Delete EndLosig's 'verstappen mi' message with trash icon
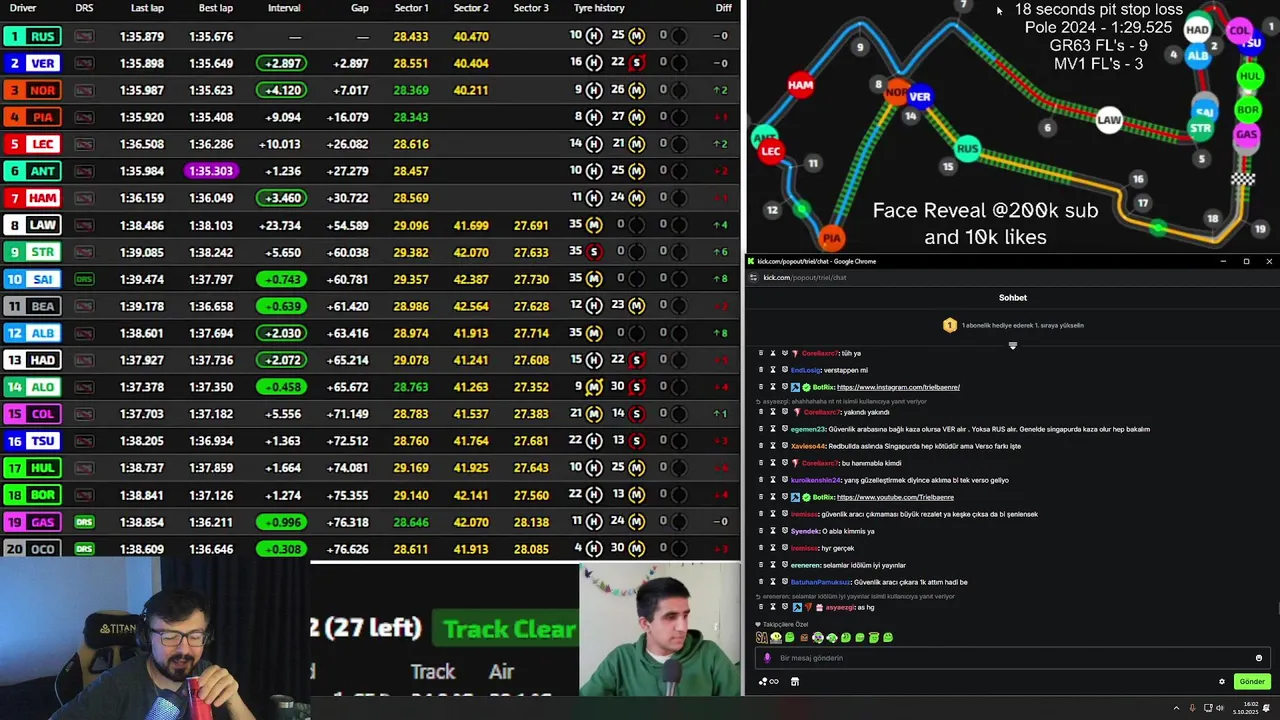 tap(761, 370)
